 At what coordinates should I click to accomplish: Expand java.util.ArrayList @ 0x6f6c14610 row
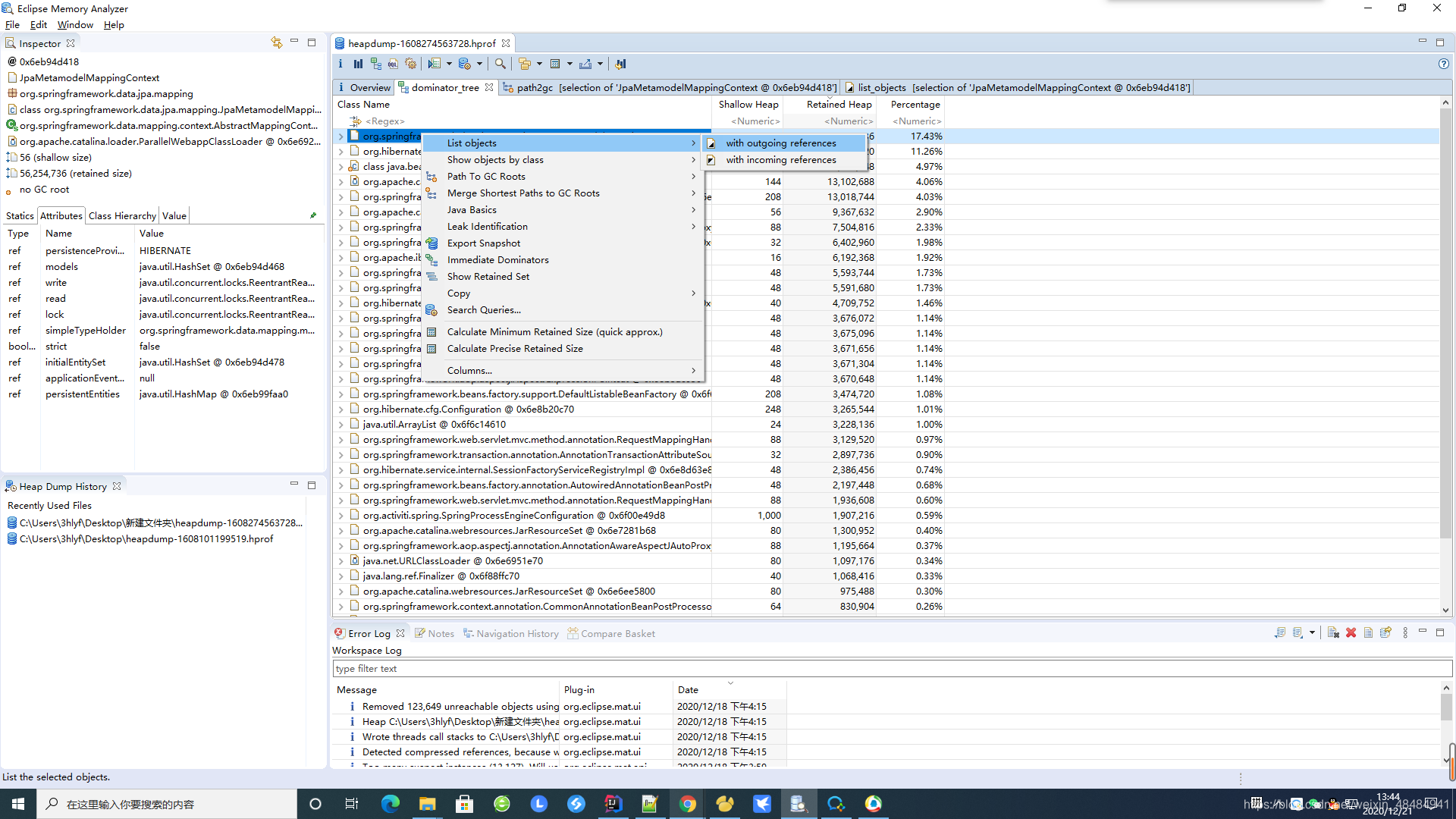[341, 425]
